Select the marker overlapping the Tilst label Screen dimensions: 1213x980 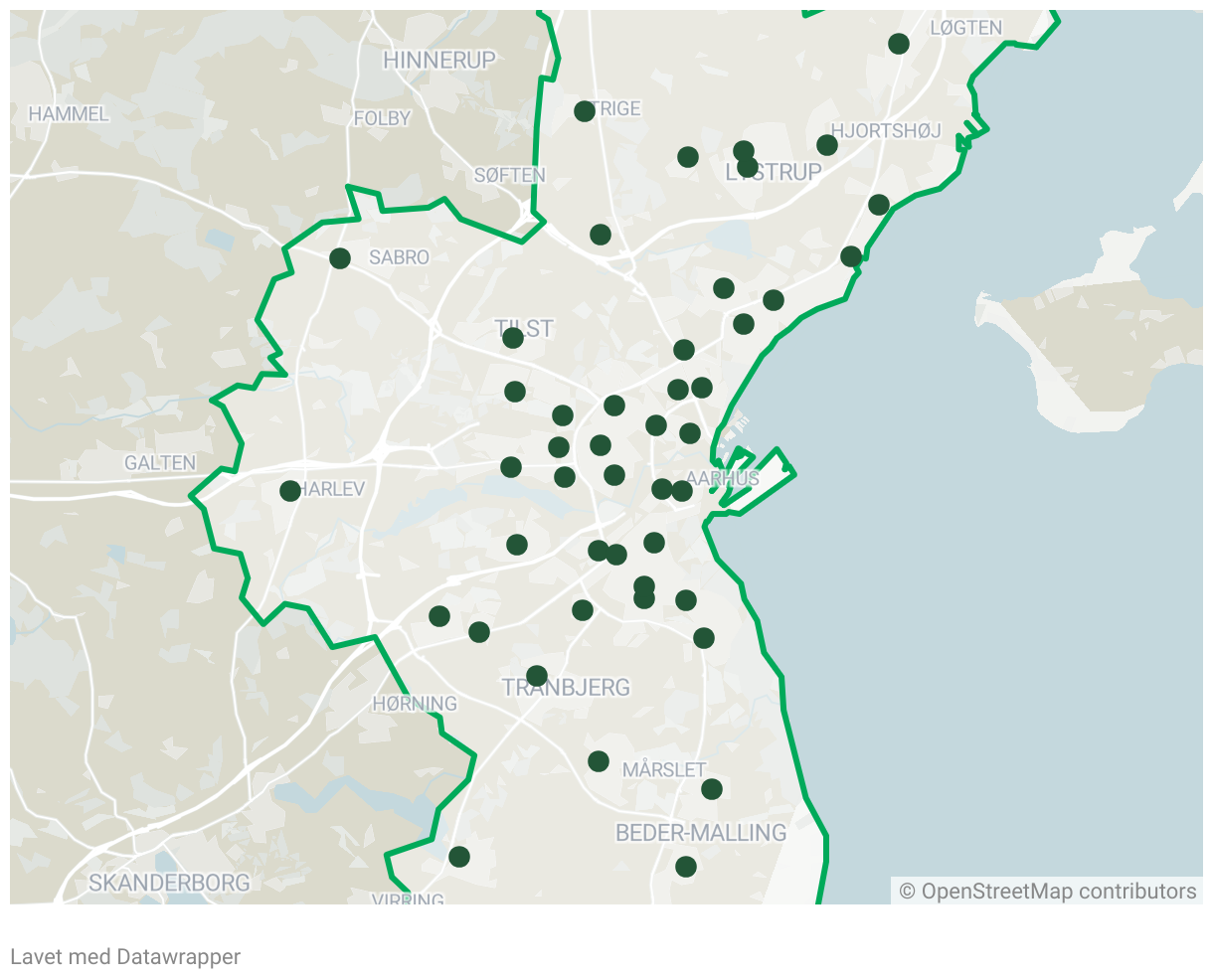[513, 338]
